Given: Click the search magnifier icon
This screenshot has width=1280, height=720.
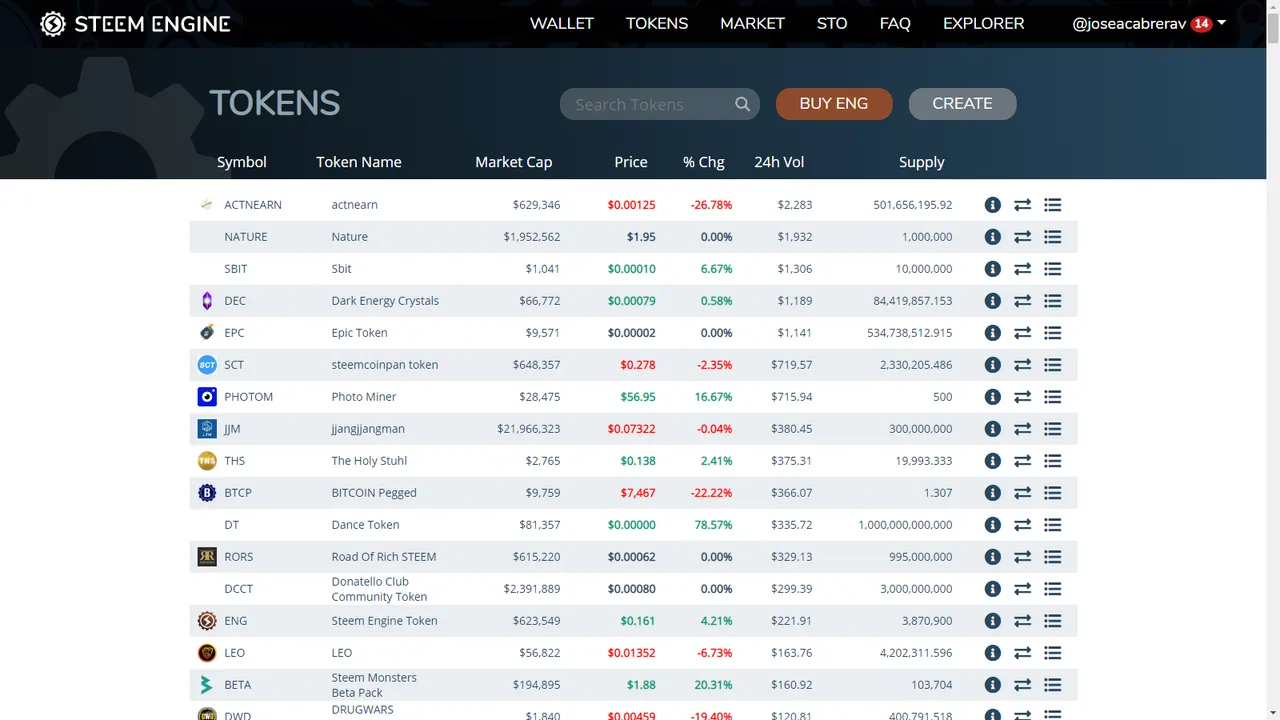Looking at the screenshot, I should coord(742,104).
